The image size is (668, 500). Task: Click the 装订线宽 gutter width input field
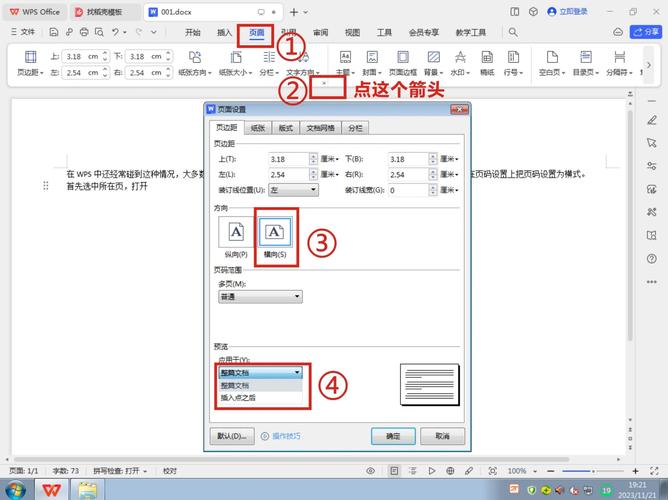point(408,190)
